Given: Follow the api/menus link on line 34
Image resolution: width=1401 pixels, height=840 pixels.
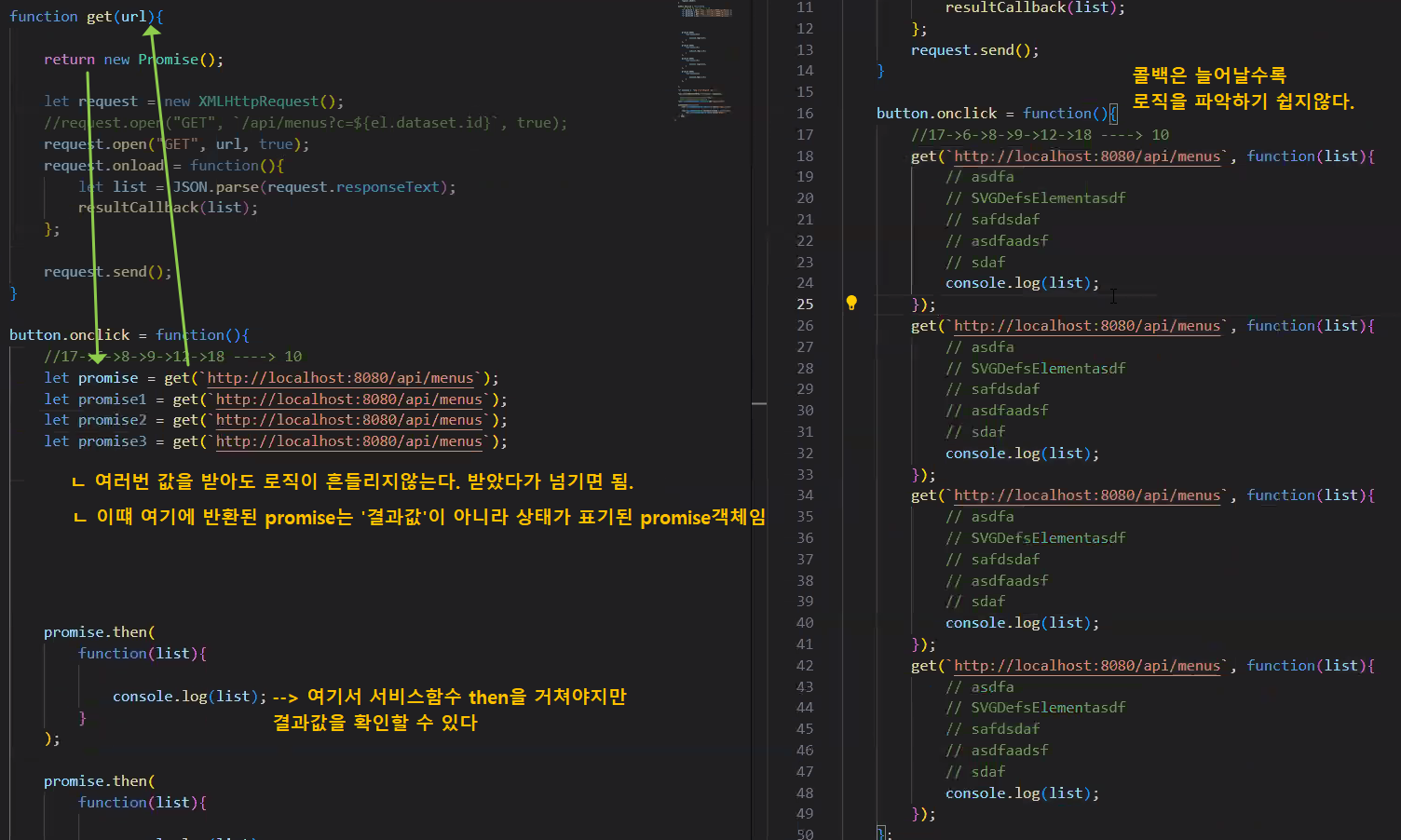Looking at the screenshot, I should coord(1087,495).
